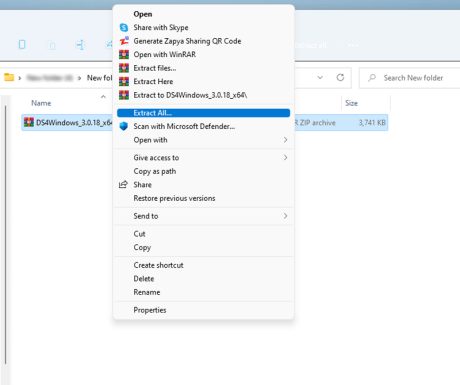Click the Zapya icon in context menu
The height and width of the screenshot is (385, 460).
[x=124, y=41]
